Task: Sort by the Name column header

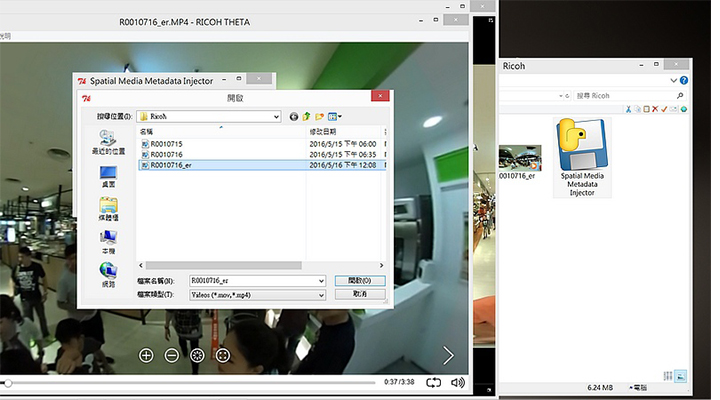Action: pyautogui.click(x=221, y=132)
